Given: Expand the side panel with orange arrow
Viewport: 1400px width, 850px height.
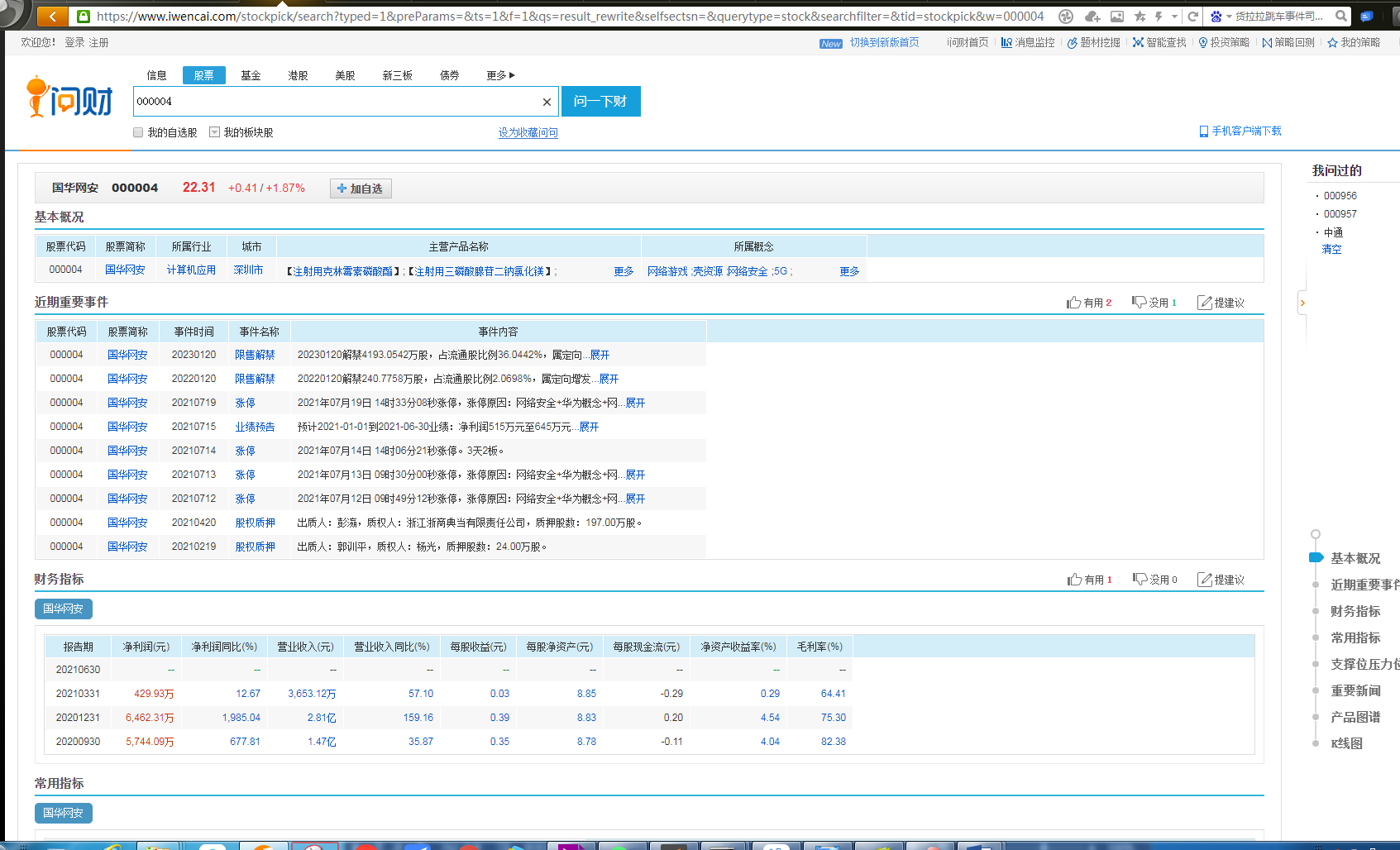Looking at the screenshot, I should tap(1302, 303).
